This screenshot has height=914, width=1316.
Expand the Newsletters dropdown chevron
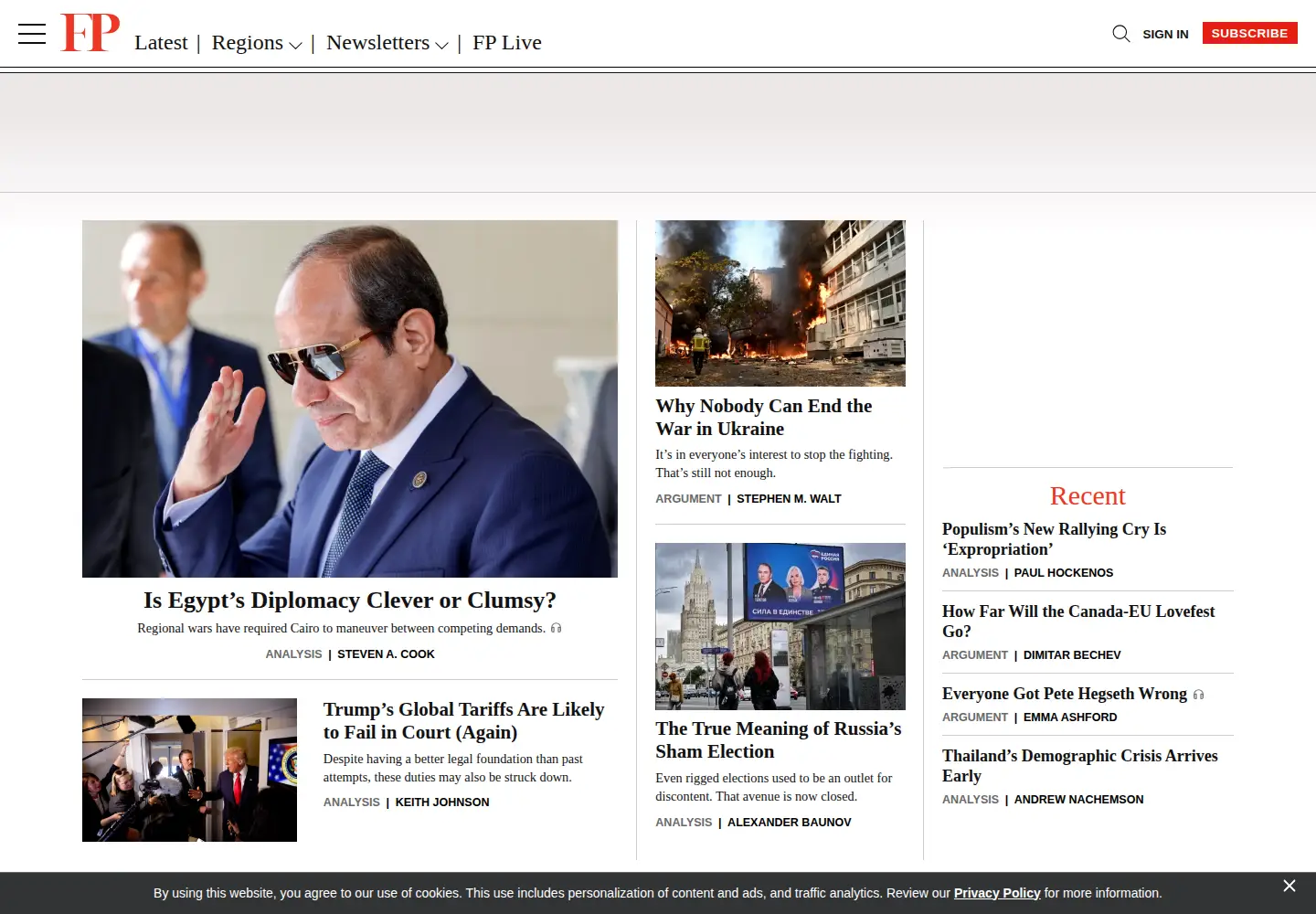(441, 45)
